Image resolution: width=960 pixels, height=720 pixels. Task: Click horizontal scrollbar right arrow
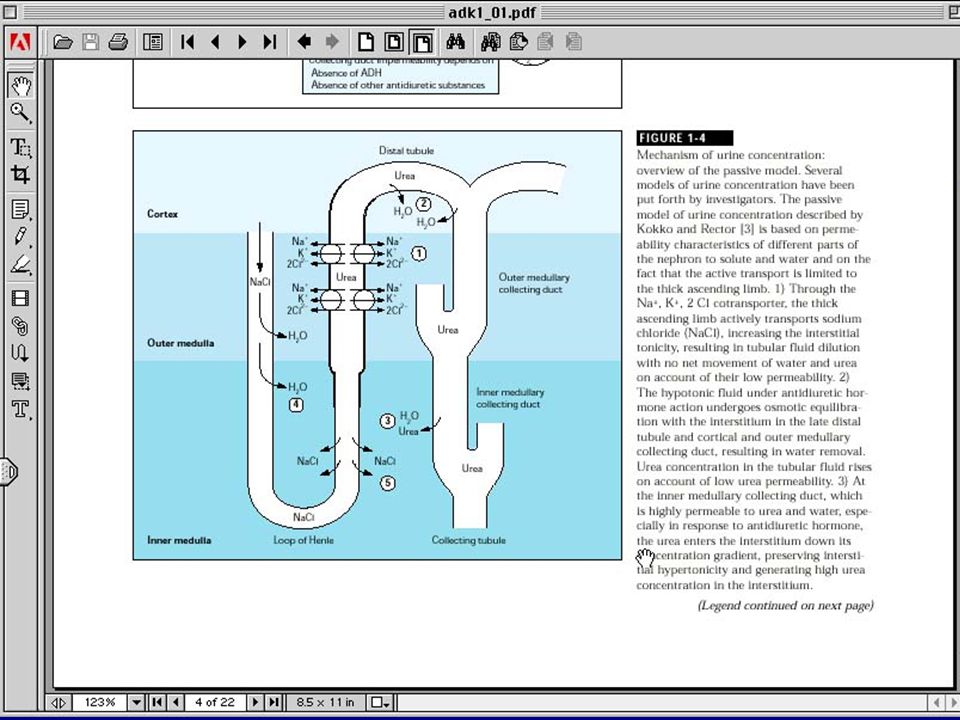(x=953, y=702)
